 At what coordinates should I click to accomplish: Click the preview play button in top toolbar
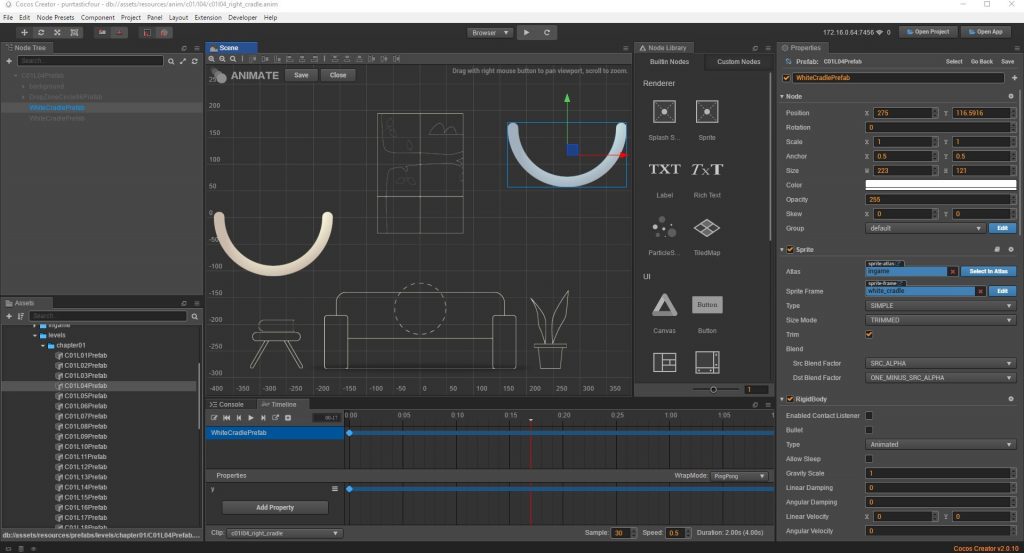click(x=527, y=32)
